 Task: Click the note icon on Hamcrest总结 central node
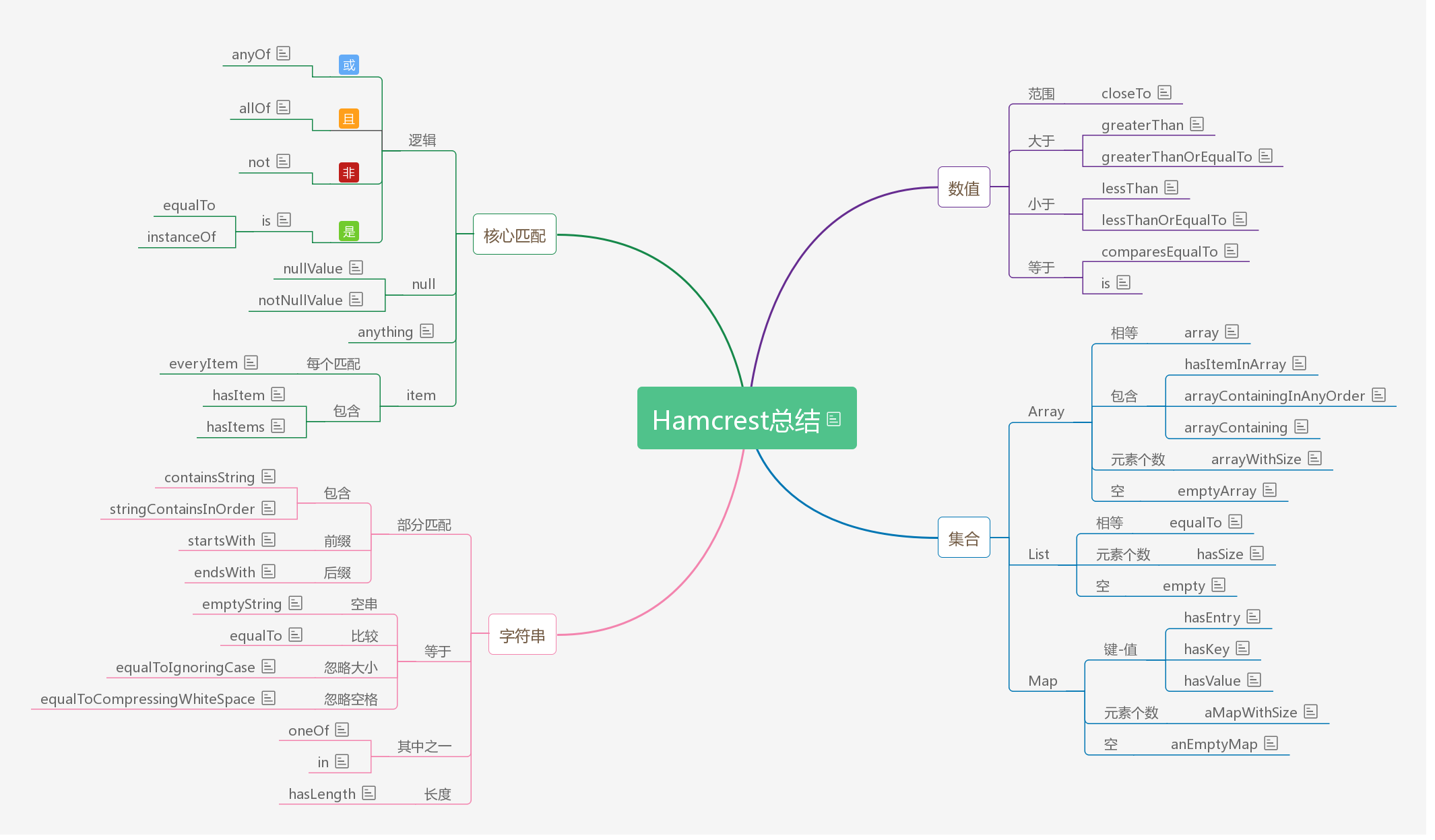point(834,419)
